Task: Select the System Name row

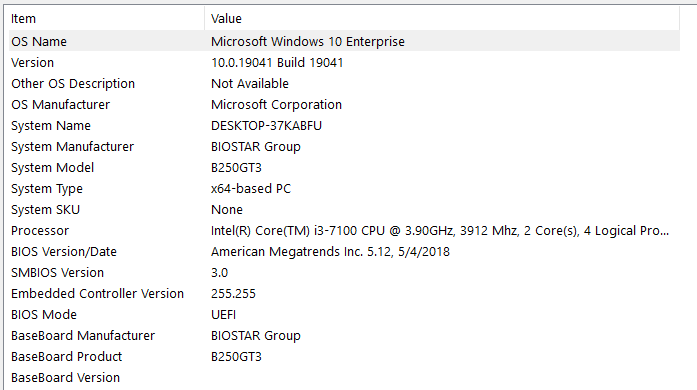Action: tap(344, 125)
